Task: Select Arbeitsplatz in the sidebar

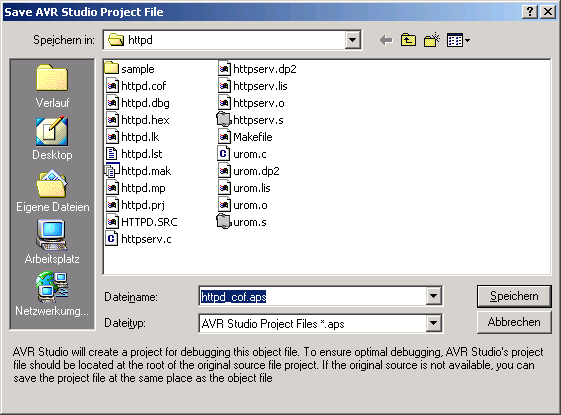Action: (52, 242)
